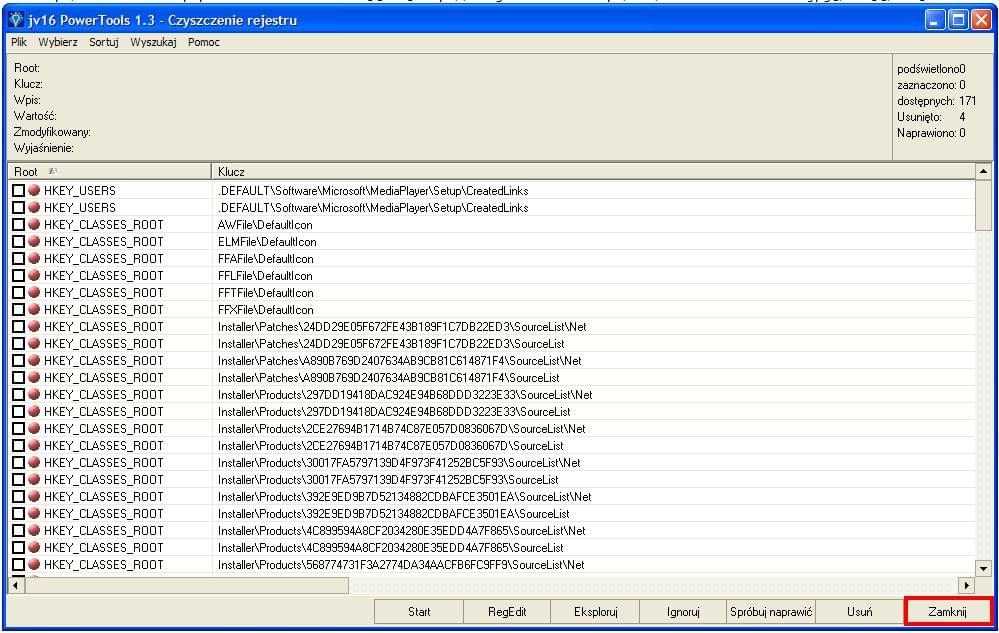Tick the checkbox for the ELMFile\DefaultIcon row

coord(18,242)
